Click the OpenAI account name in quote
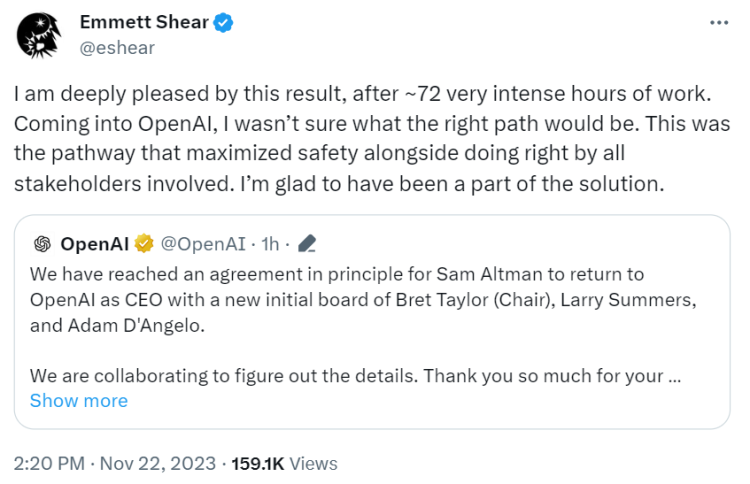 (98, 244)
